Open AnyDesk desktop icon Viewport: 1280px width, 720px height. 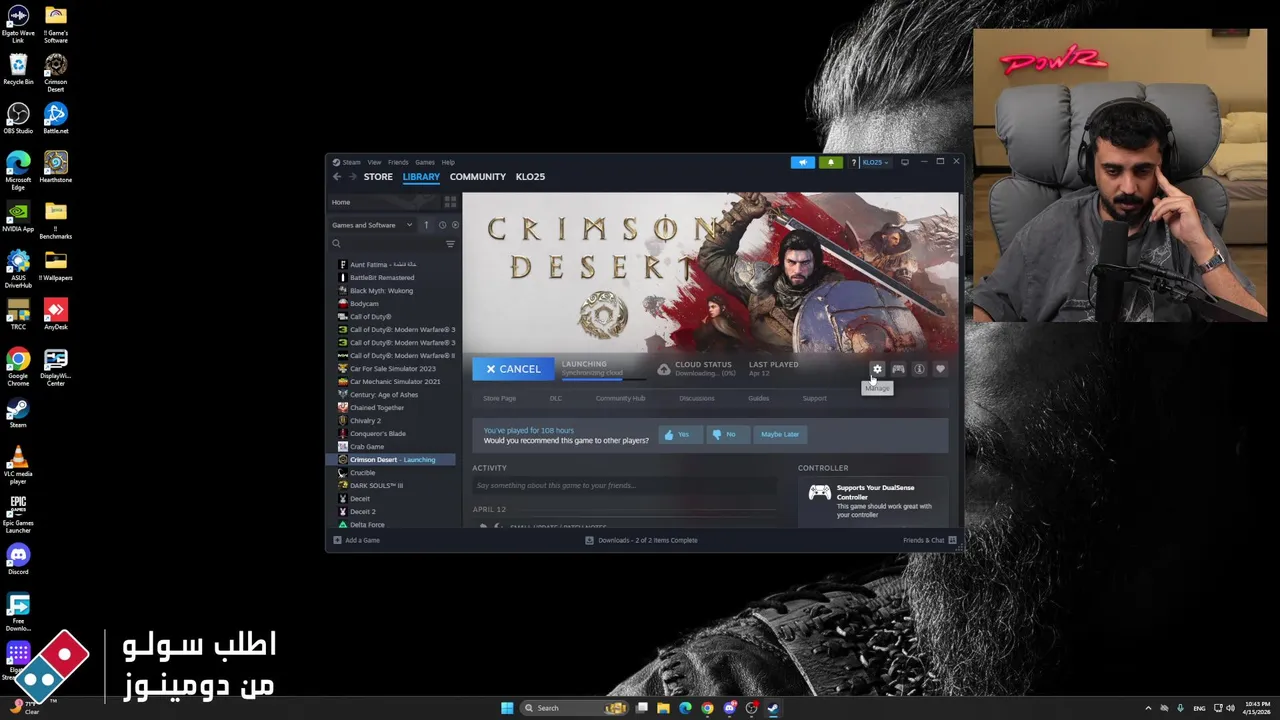pos(56,314)
